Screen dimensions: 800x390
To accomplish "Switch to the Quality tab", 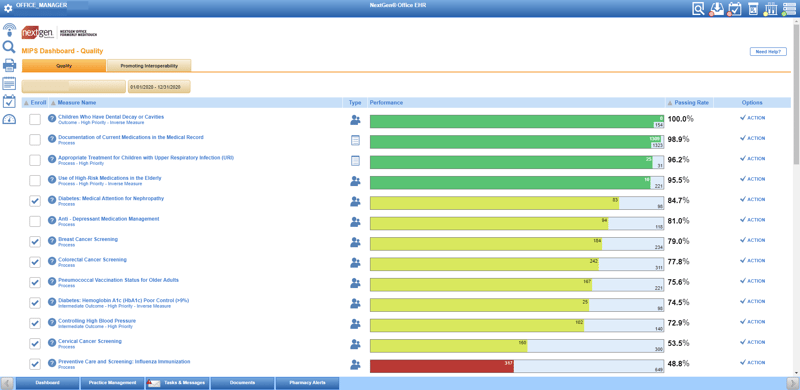I will click(x=64, y=65).
